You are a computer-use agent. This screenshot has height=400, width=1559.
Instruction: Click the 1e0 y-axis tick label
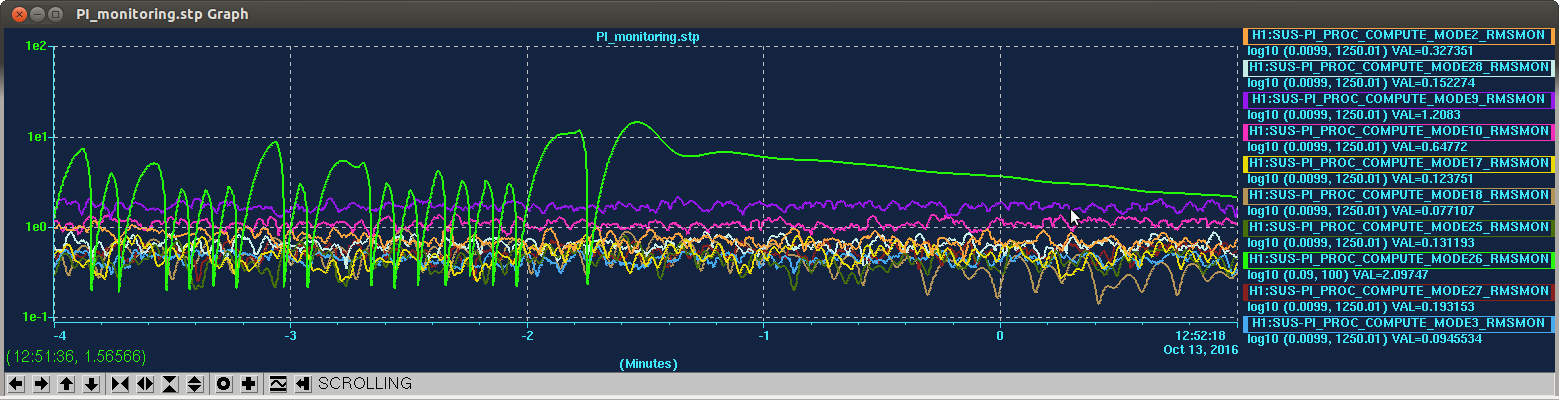click(x=35, y=227)
